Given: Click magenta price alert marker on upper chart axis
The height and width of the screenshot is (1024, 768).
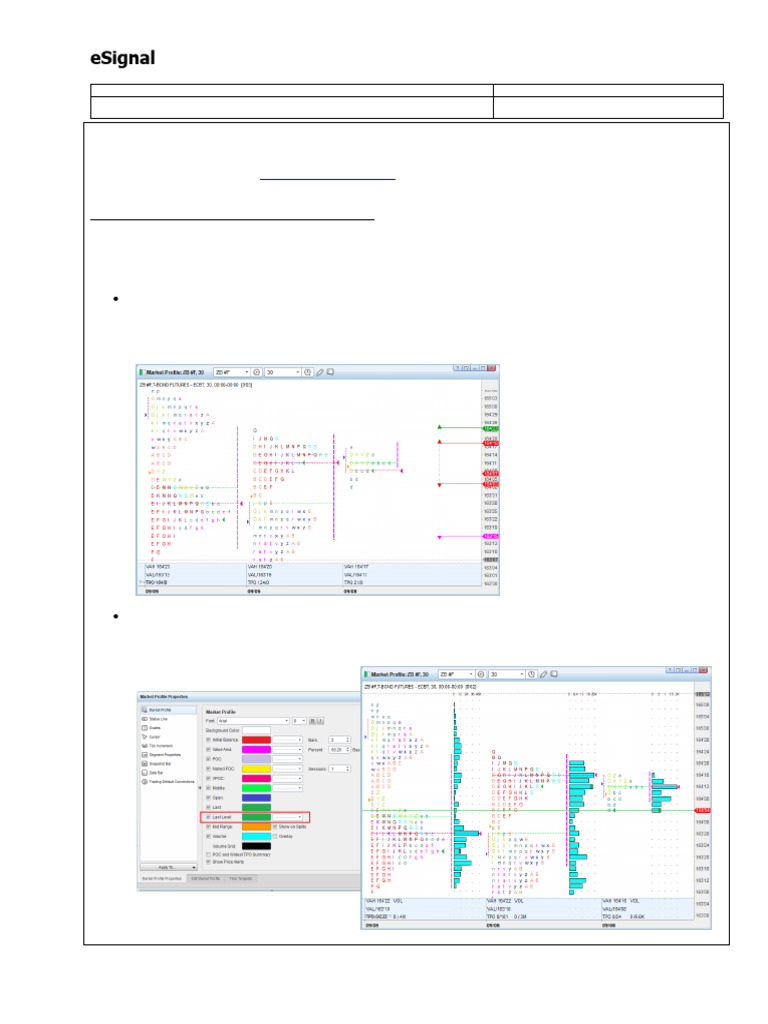Looking at the screenshot, I should pos(490,536).
